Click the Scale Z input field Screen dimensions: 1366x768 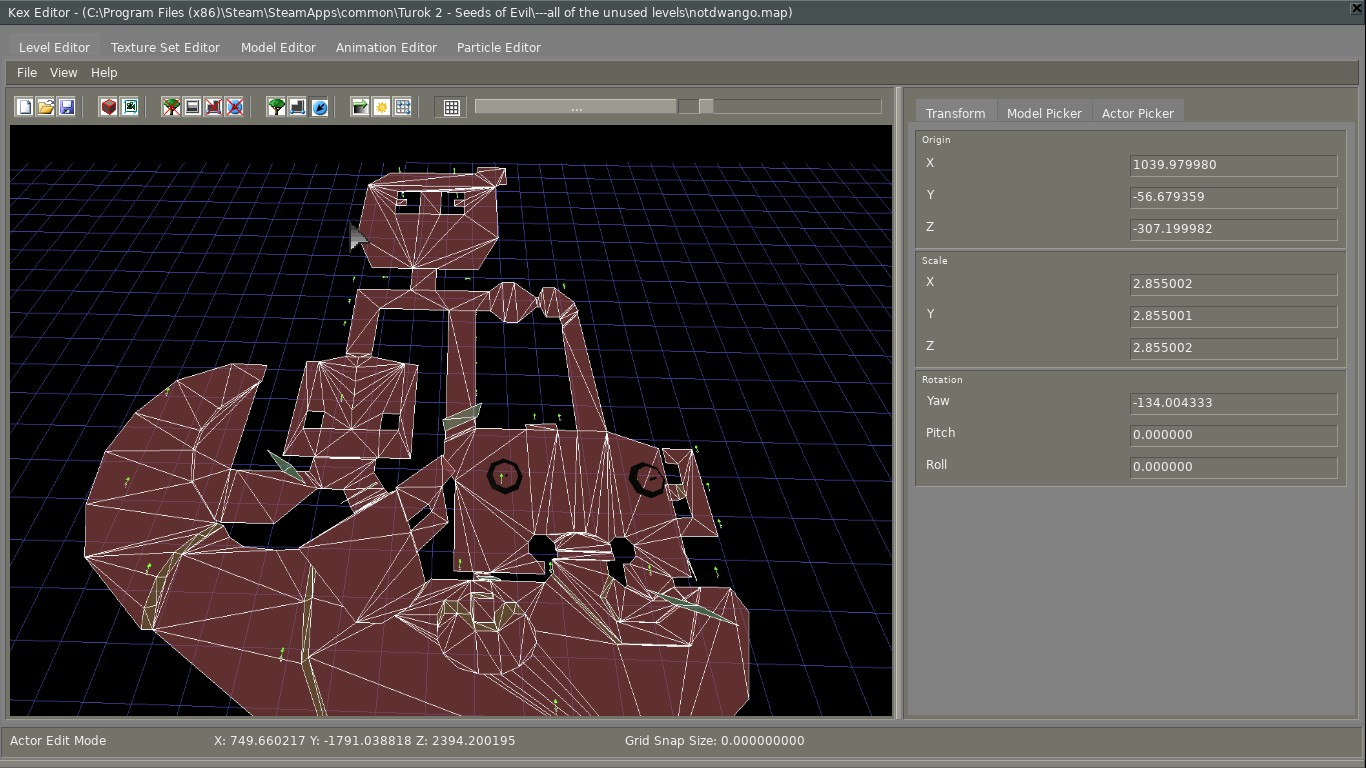[1233, 348]
